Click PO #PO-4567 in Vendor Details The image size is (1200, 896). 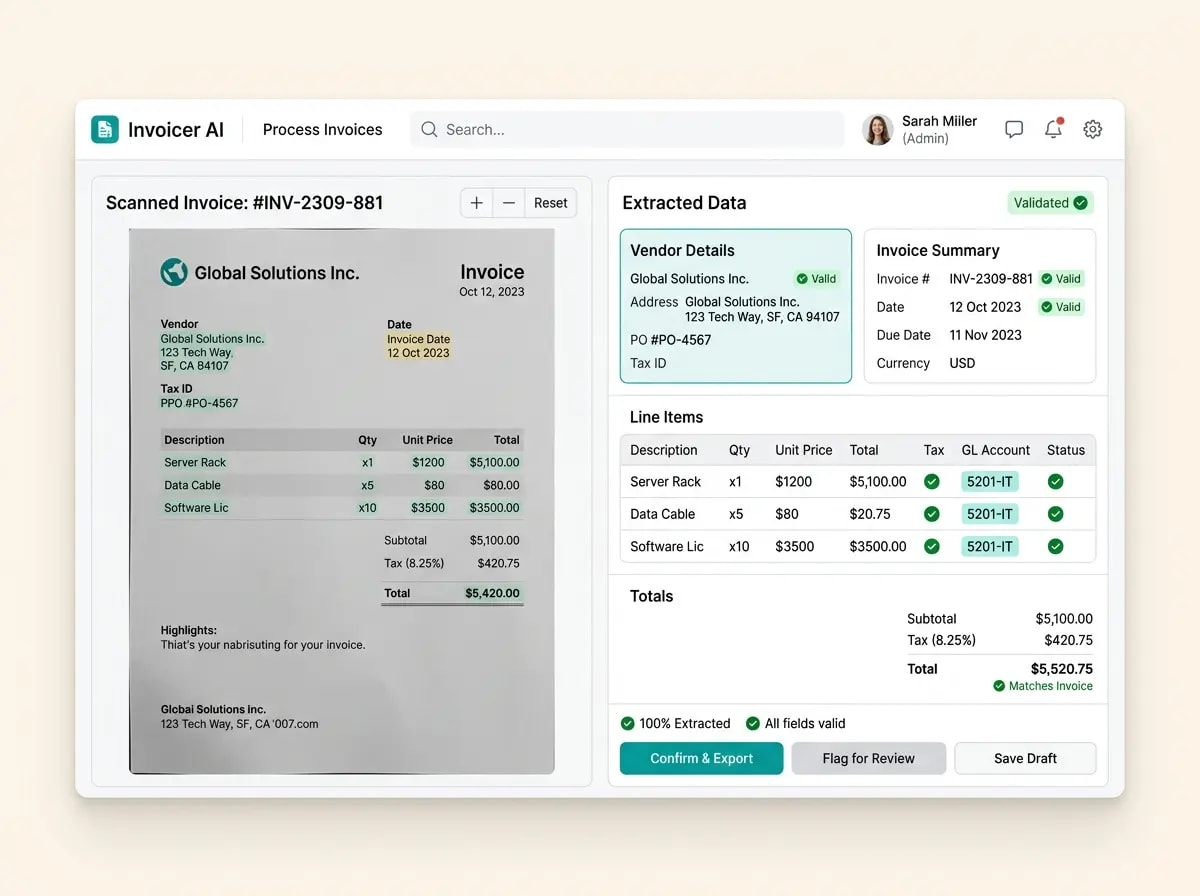(671, 340)
